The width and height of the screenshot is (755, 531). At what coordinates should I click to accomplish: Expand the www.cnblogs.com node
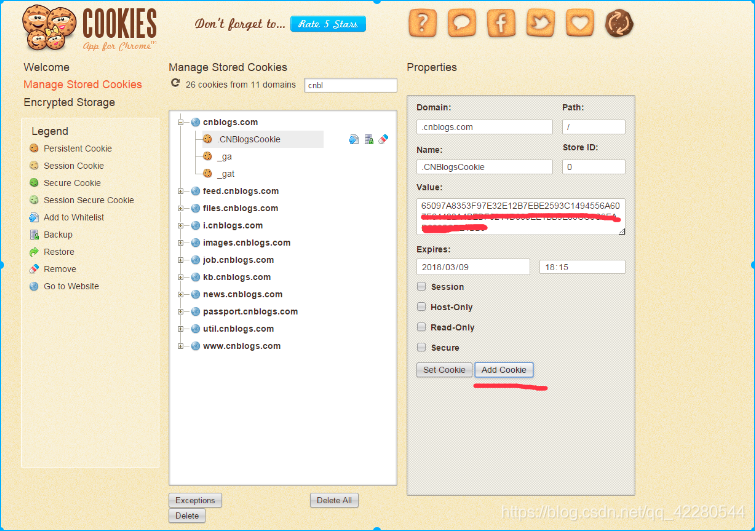[x=181, y=346]
